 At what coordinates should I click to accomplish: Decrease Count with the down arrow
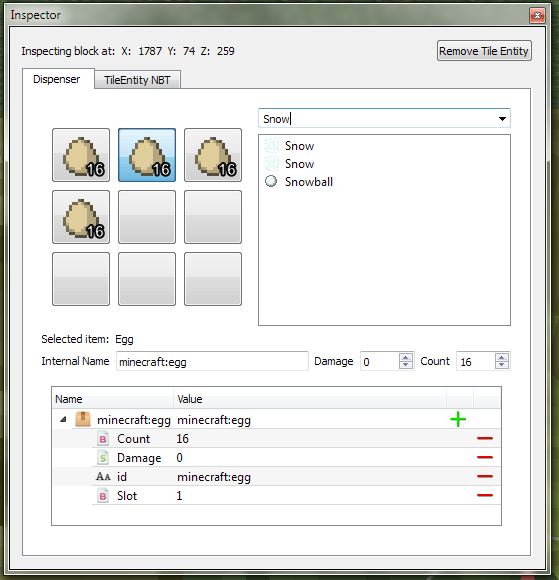pyautogui.click(x=502, y=365)
